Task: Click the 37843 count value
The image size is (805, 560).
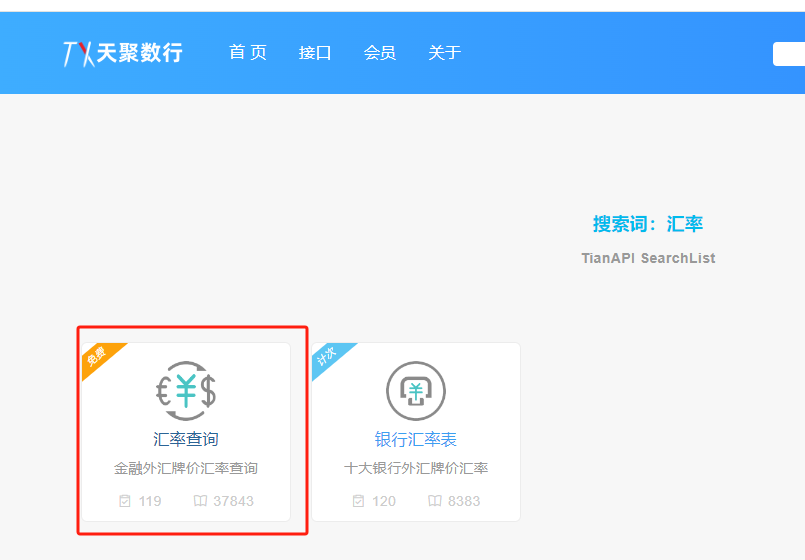Action: [x=234, y=501]
